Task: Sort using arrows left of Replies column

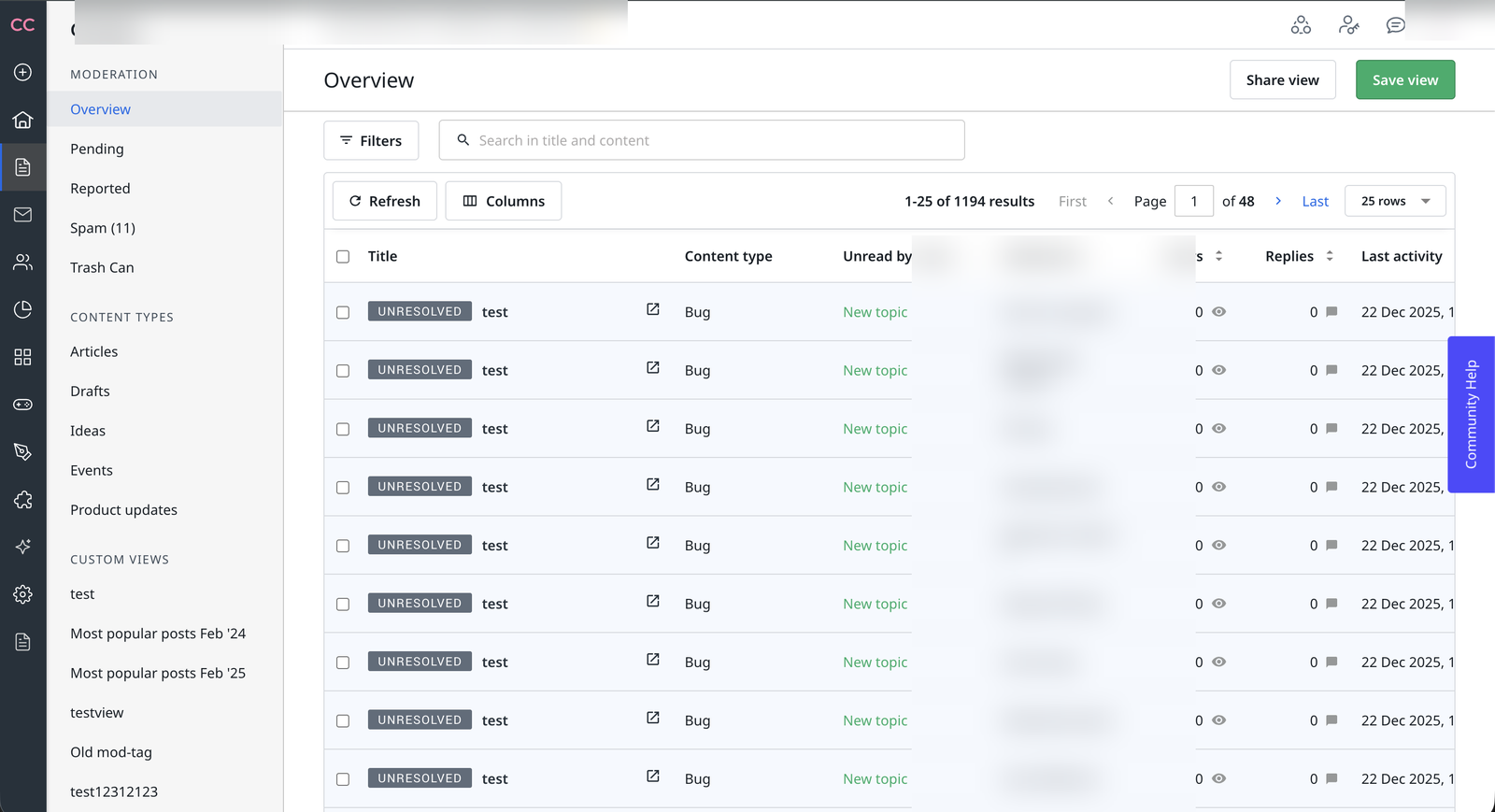Action: 1218,256
